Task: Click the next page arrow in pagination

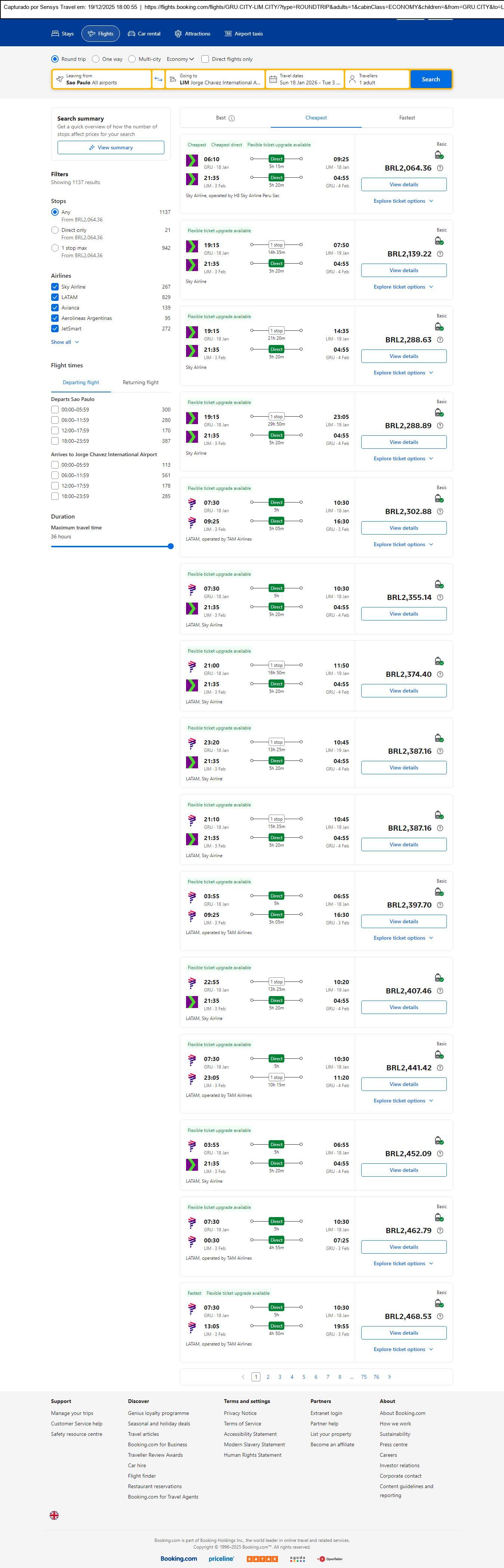Action: [x=389, y=1377]
